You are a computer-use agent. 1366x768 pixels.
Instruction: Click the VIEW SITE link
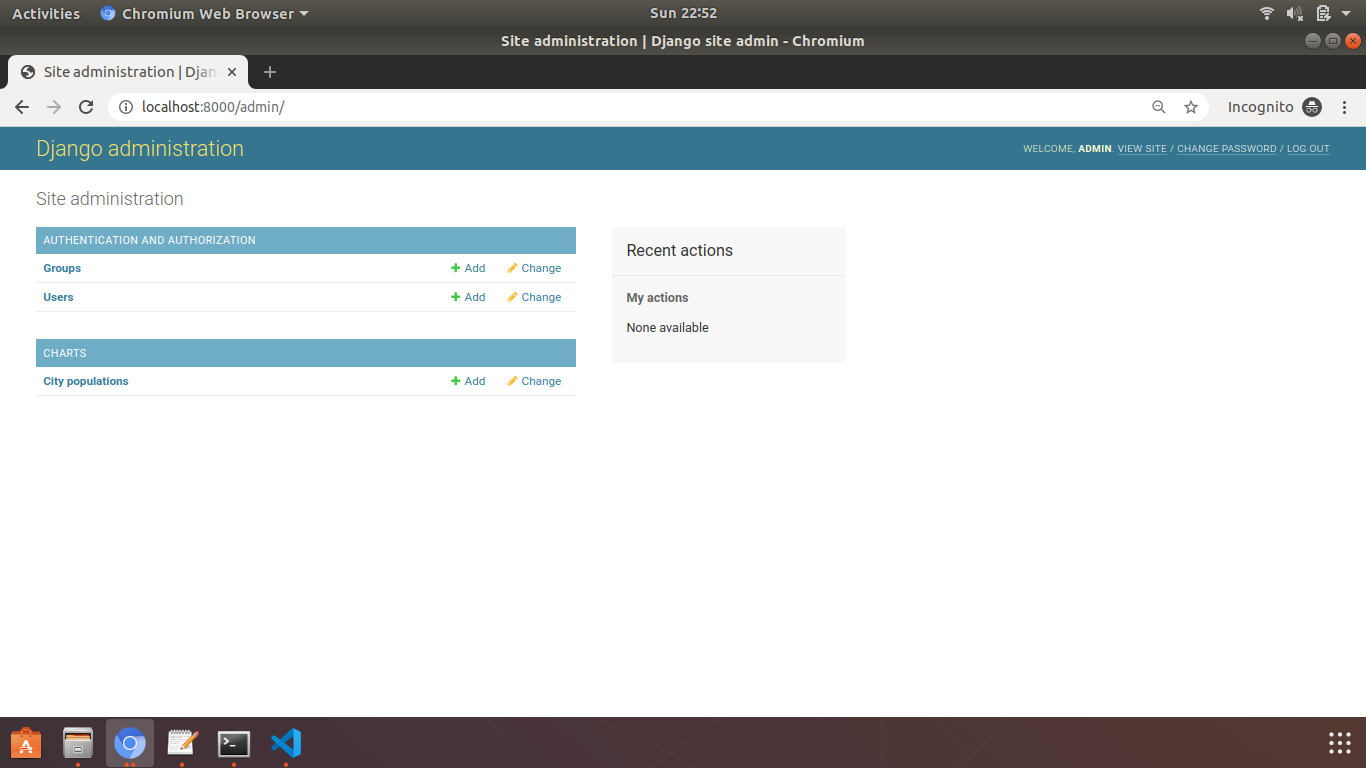tap(1142, 149)
